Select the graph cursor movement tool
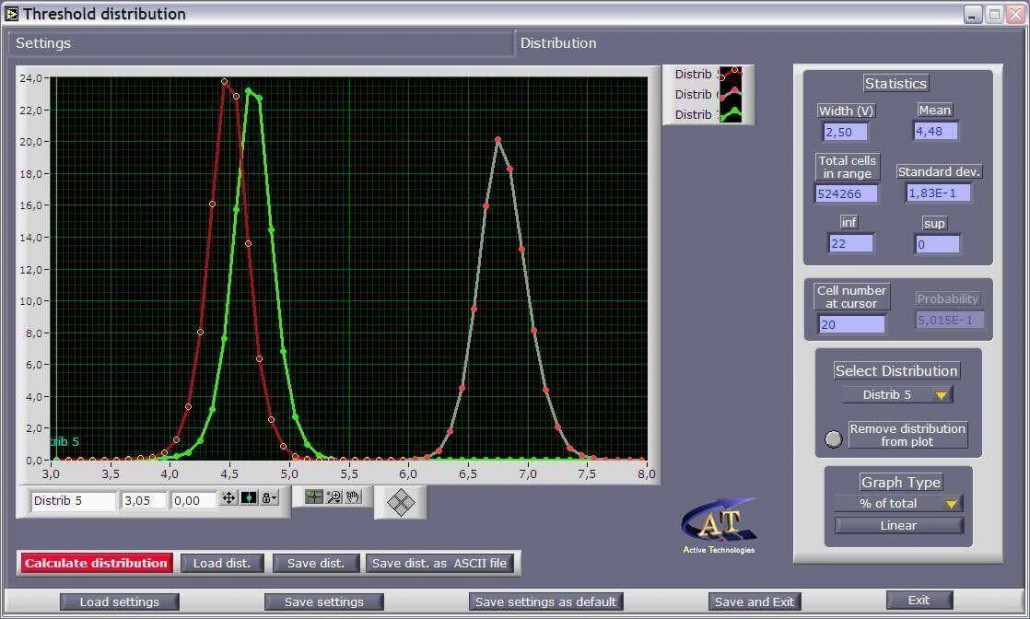1030x619 pixels. (x=314, y=496)
